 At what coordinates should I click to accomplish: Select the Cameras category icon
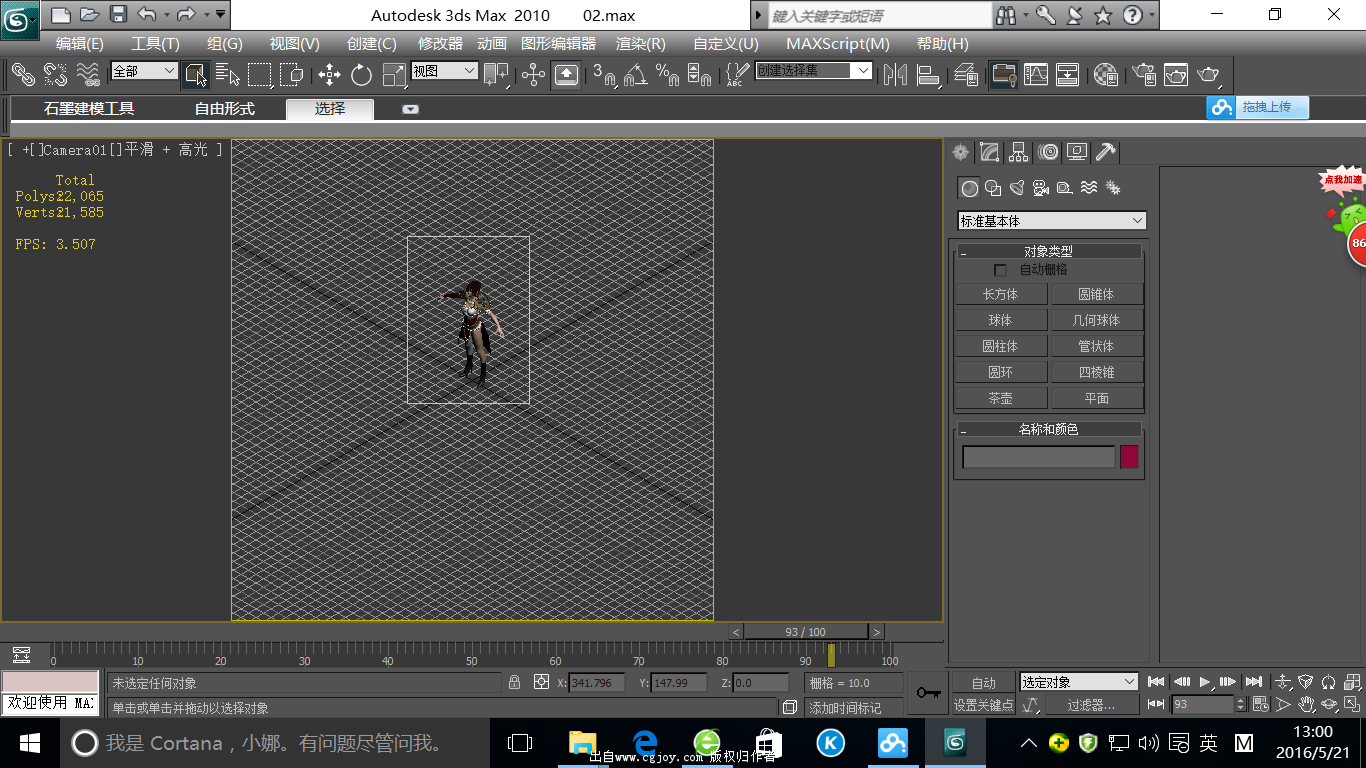pos(1041,188)
